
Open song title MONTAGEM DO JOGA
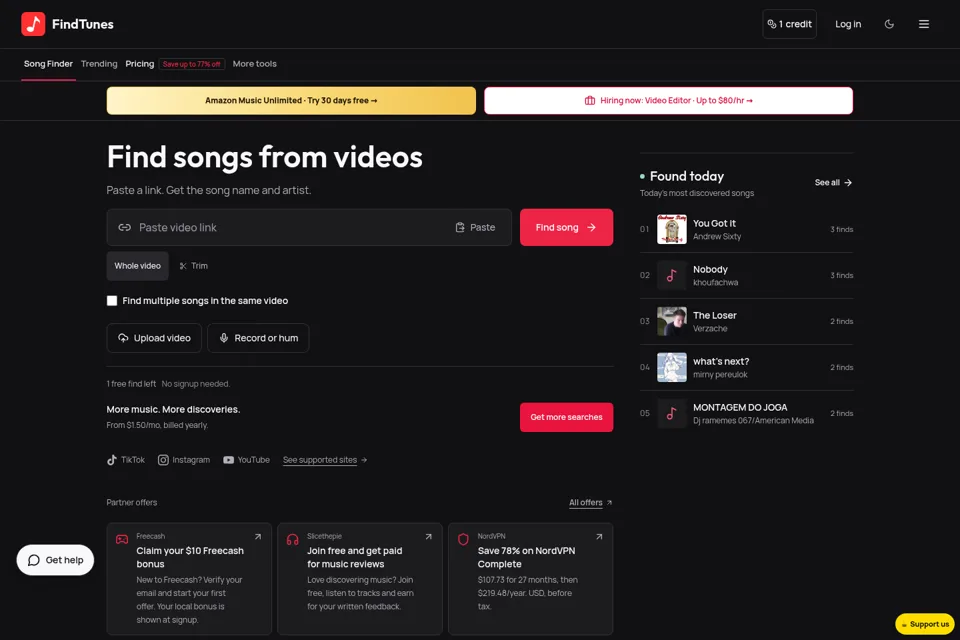pyautogui.click(x=740, y=407)
